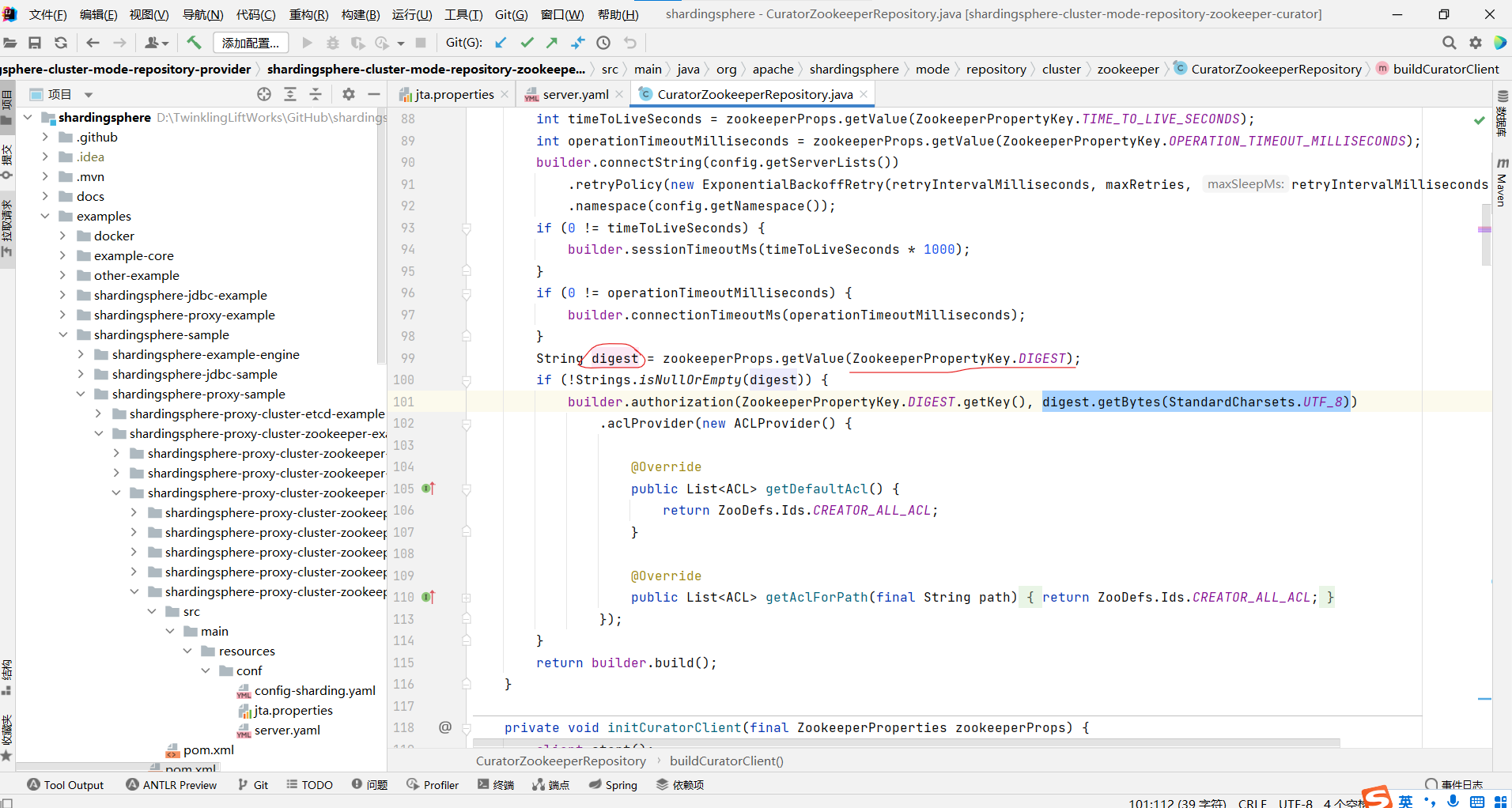Toggle code fold marker at line 96
The height and width of the screenshot is (808, 1512).
pyautogui.click(x=467, y=293)
